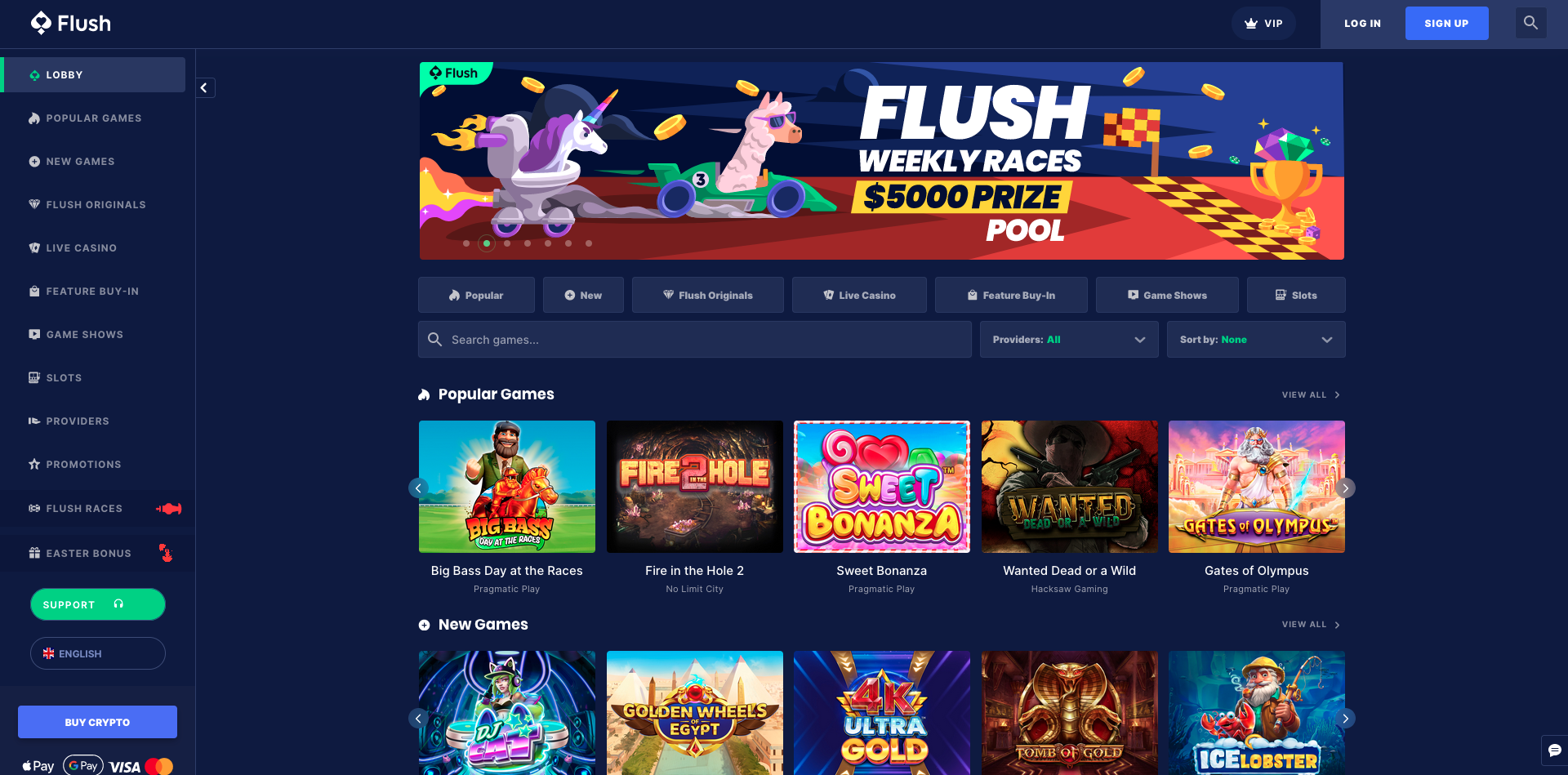This screenshot has width=1568, height=775.
Task: View all Popular Games
Action: pos(1311,395)
